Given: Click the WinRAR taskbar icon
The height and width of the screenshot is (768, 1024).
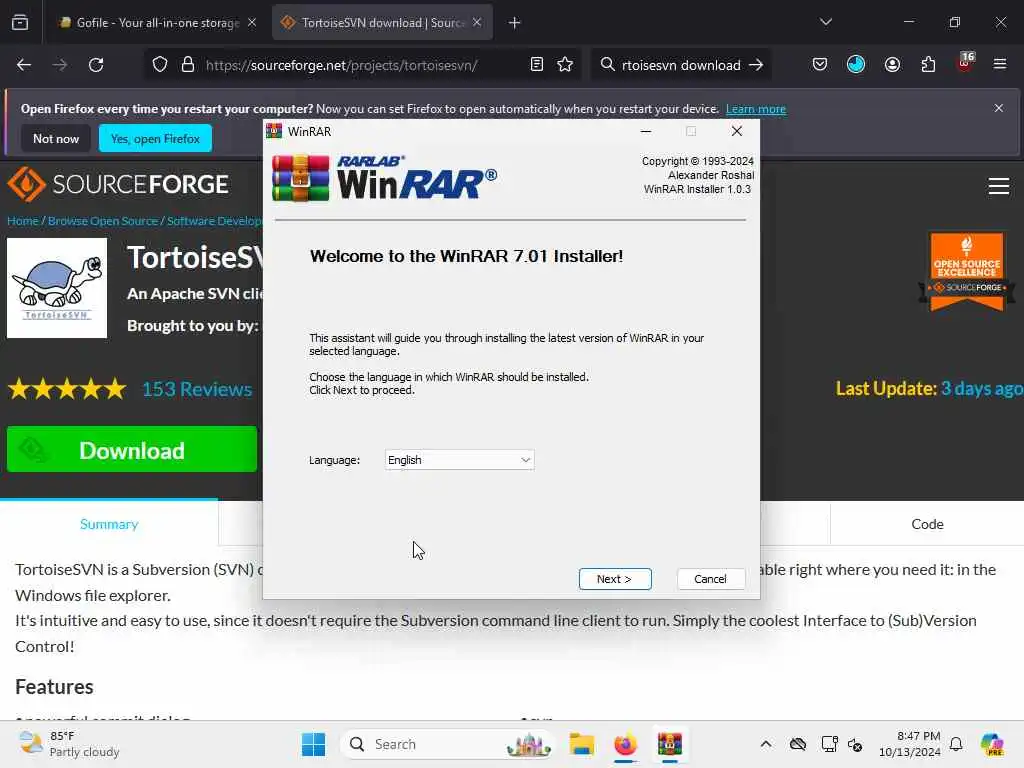Looking at the screenshot, I should [669, 744].
